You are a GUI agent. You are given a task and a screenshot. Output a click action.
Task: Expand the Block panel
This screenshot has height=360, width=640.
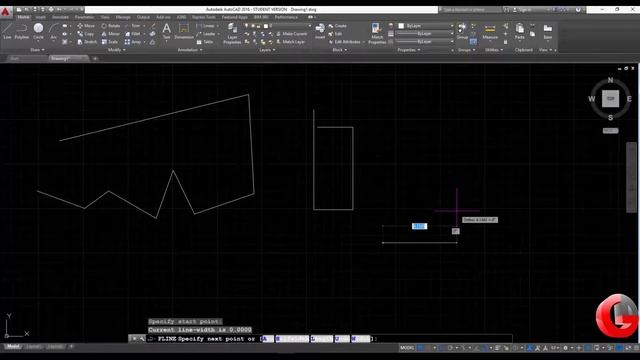(x=339, y=50)
